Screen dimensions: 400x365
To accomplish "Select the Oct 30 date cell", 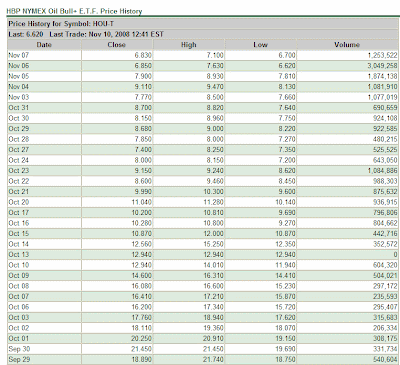I will pos(44,118).
